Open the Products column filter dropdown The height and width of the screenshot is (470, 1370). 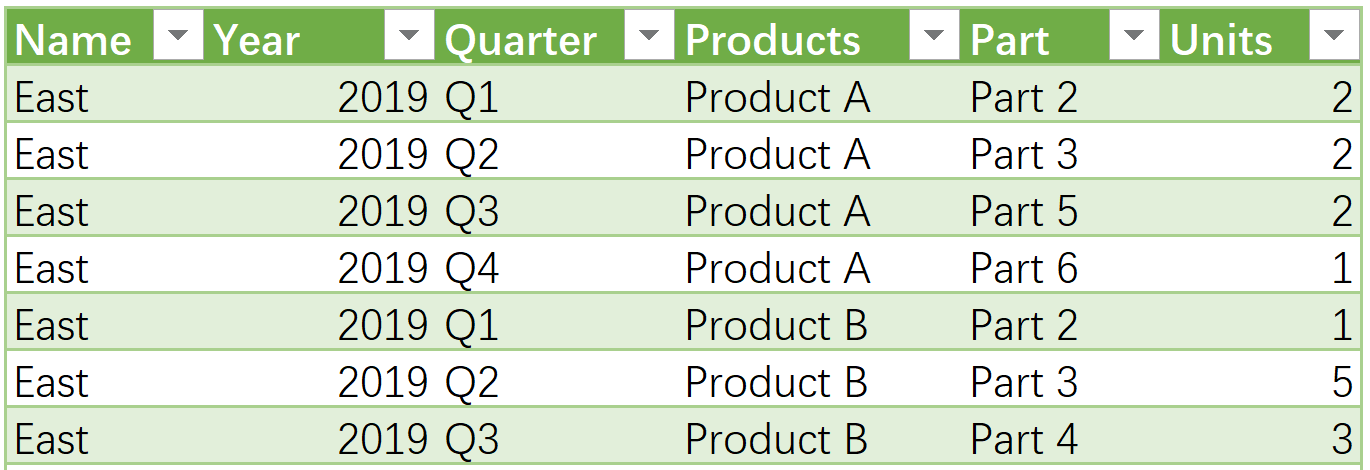(934, 38)
